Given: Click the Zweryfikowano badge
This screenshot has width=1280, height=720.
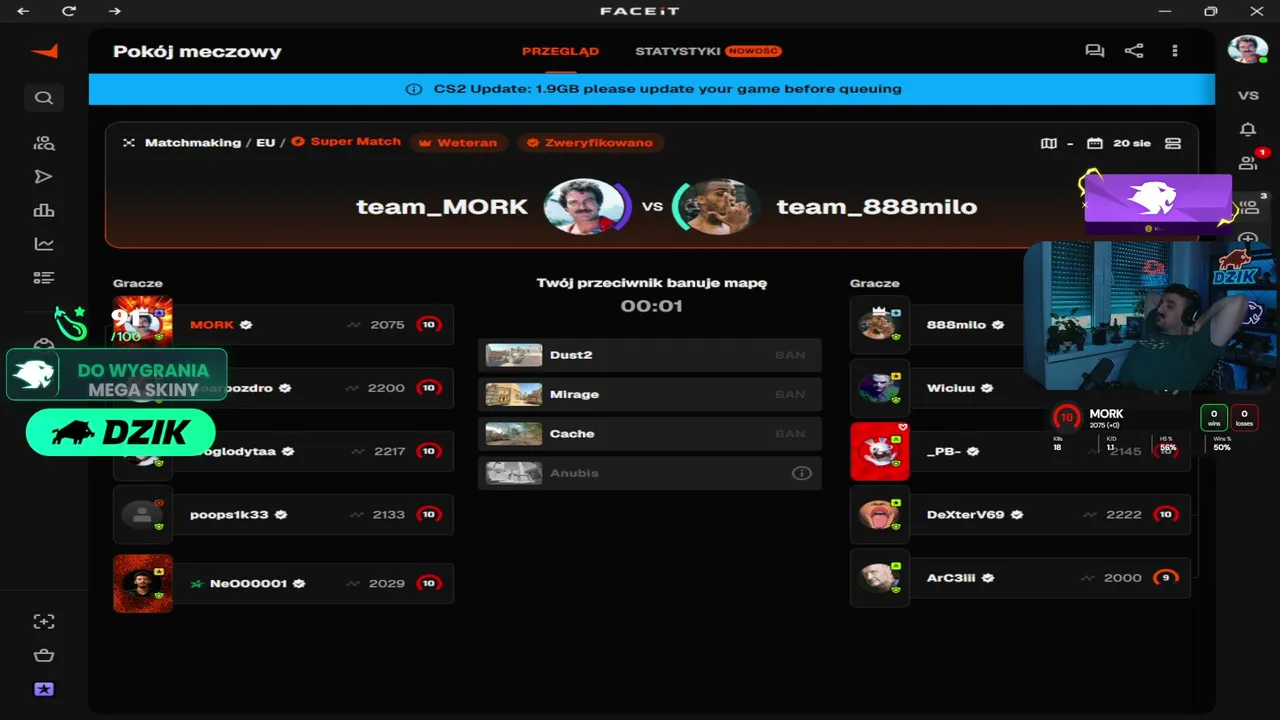Looking at the screenshot, I should 590,143.
